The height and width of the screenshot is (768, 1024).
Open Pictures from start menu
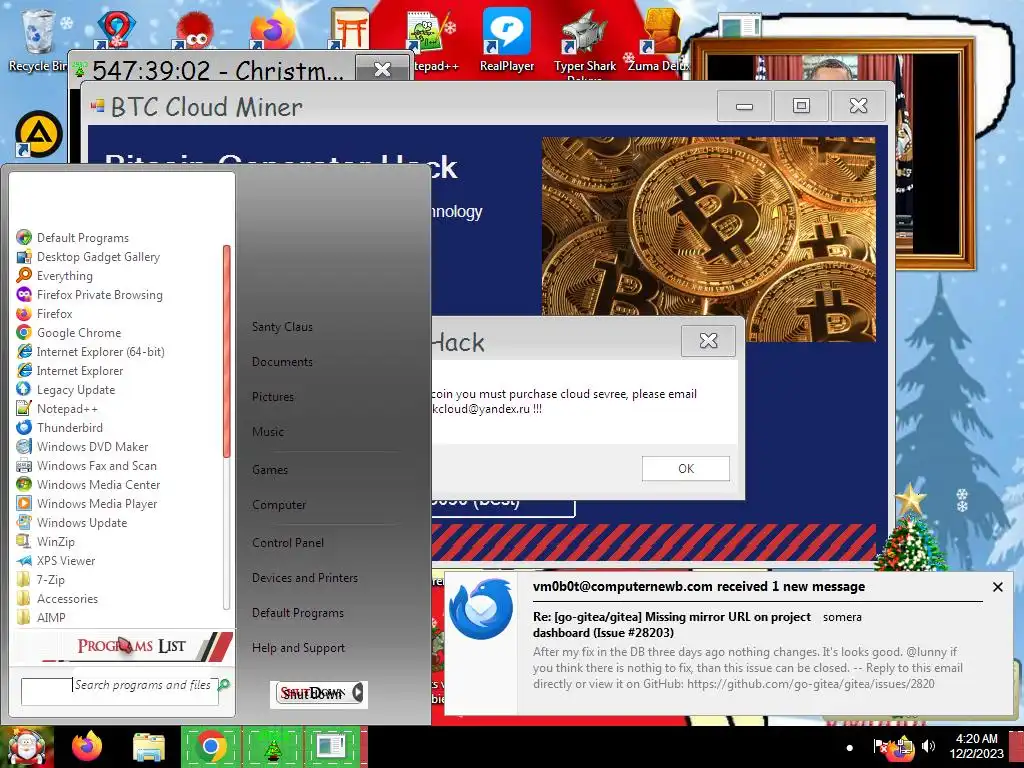click(x=273, y=396)
